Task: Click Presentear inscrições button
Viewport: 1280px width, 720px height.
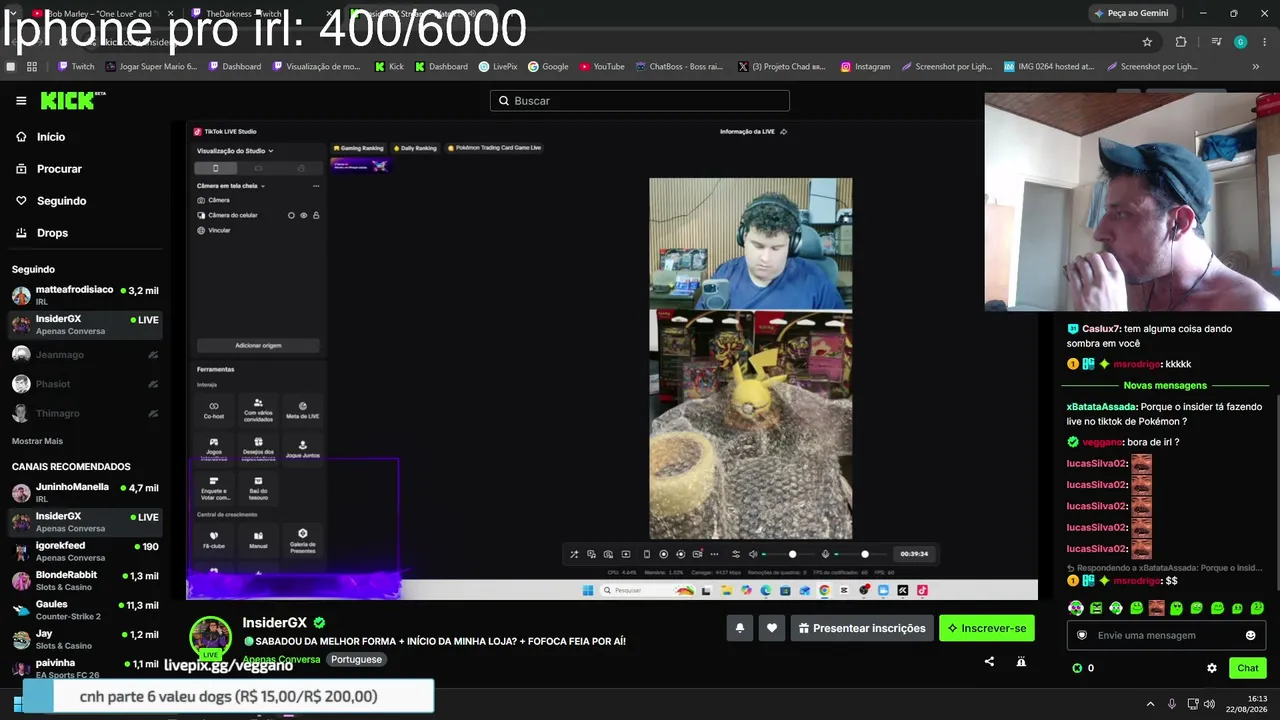Action: tap(862, 628)
